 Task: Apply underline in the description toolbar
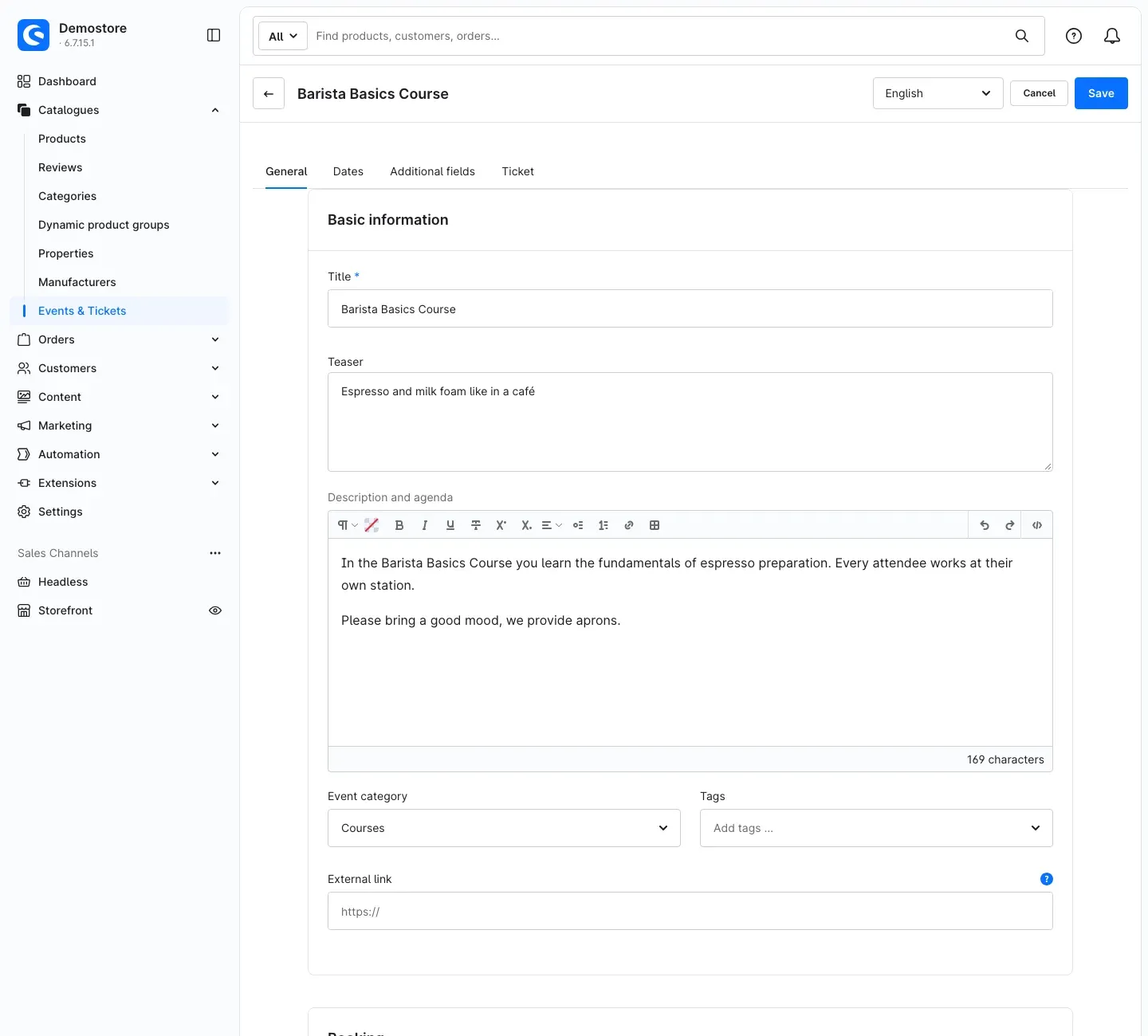[x=450, y=525]
